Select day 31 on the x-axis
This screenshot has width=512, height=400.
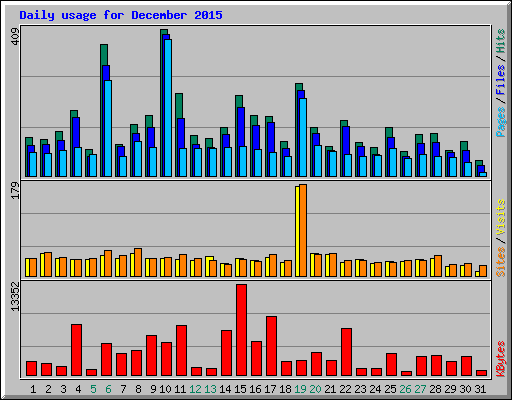480,389
